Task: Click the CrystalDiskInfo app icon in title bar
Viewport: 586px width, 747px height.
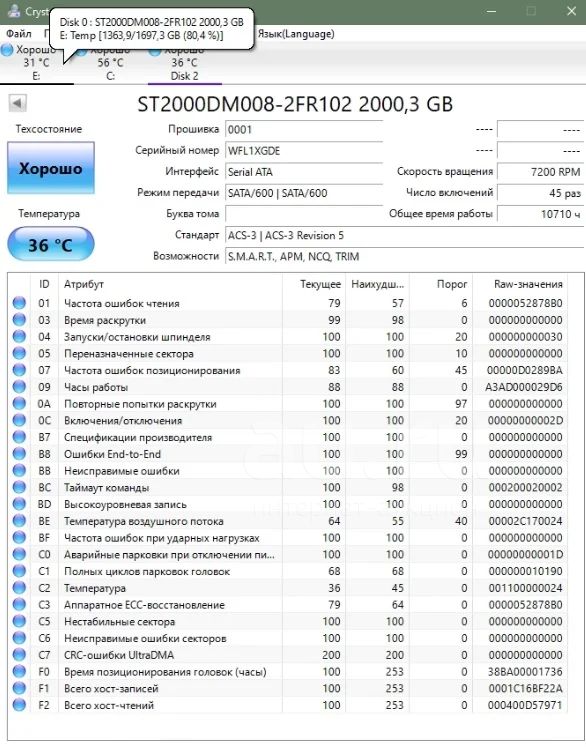Action: pos(13,11)
